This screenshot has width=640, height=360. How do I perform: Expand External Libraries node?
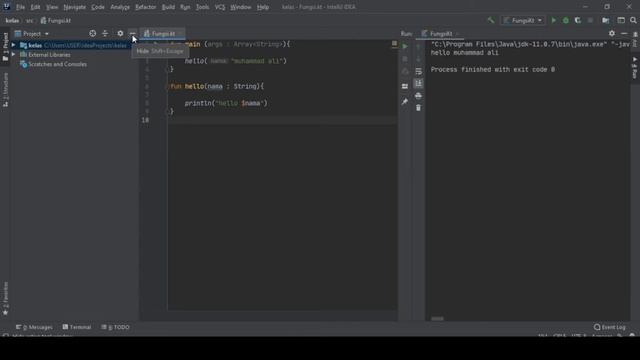point(13,55)
